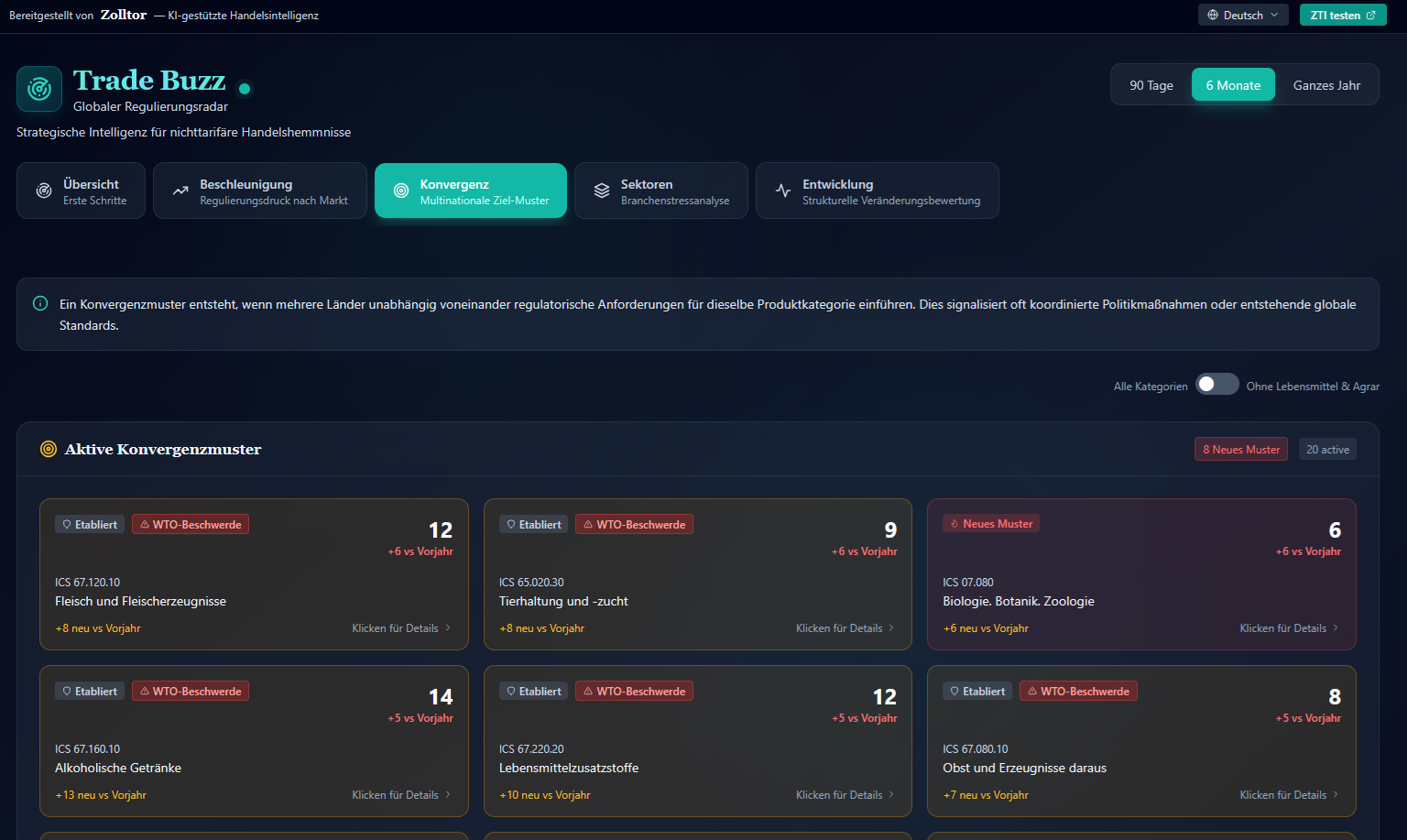Click the pulse icon on Entwicklung tab
Viewport: 1407px width, 840px height.
point(783,191)
